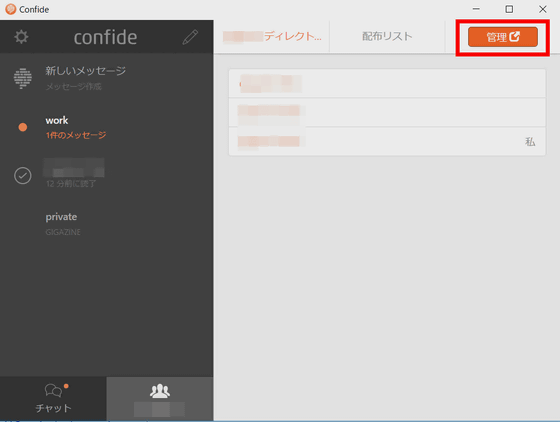Click the checkmark circle read-status icon
This screenshot has height=422, width=560.
(22, 176)
